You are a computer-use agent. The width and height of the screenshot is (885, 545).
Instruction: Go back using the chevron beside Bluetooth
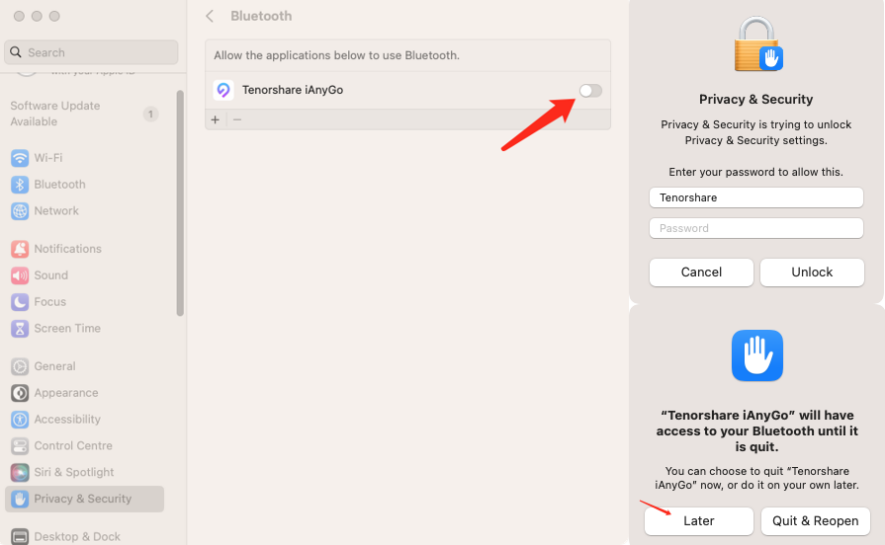[x=210, y=16]
